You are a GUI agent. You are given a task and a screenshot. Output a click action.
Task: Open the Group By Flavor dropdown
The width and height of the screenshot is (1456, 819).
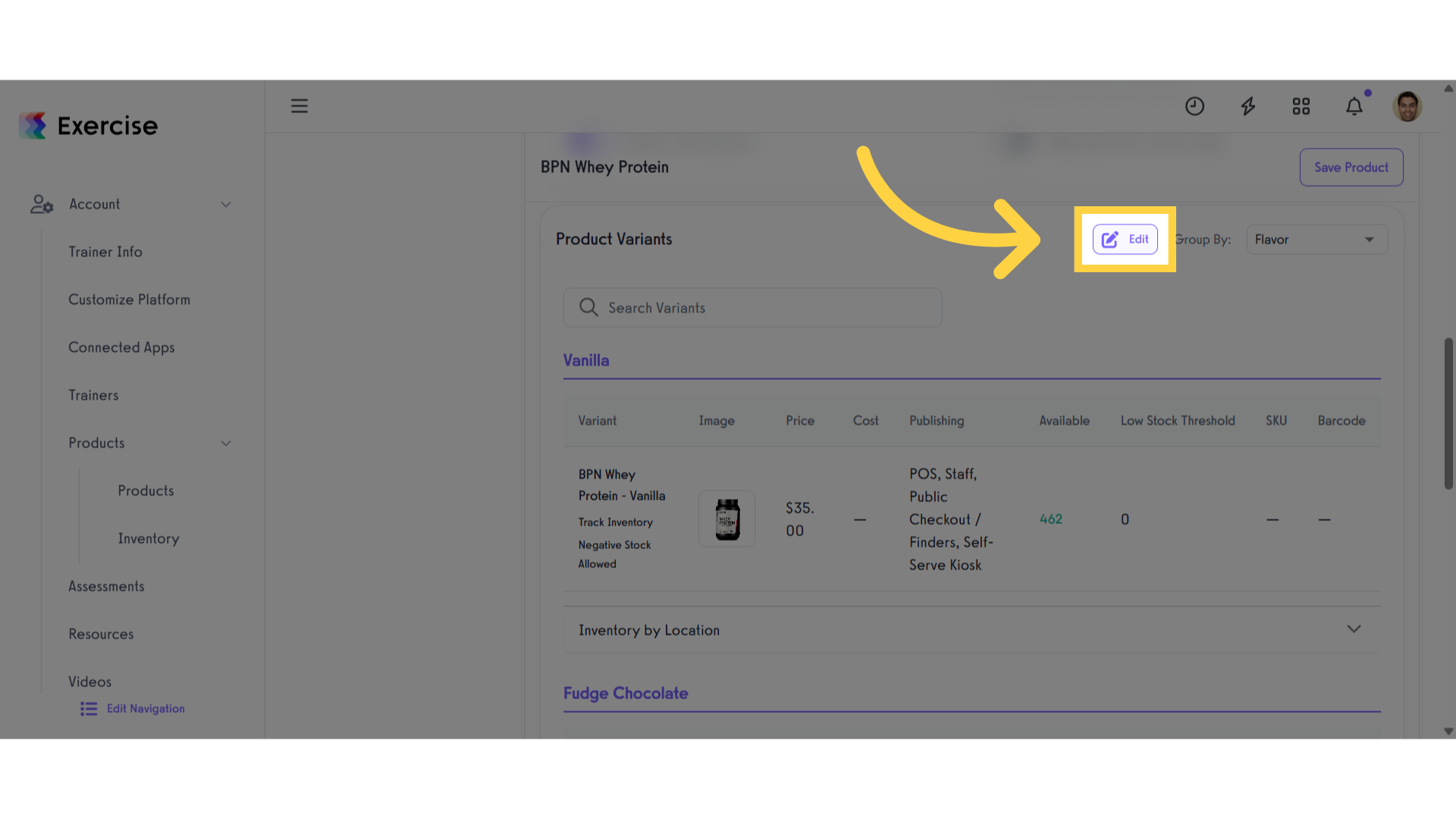(x=1316, y=240)
